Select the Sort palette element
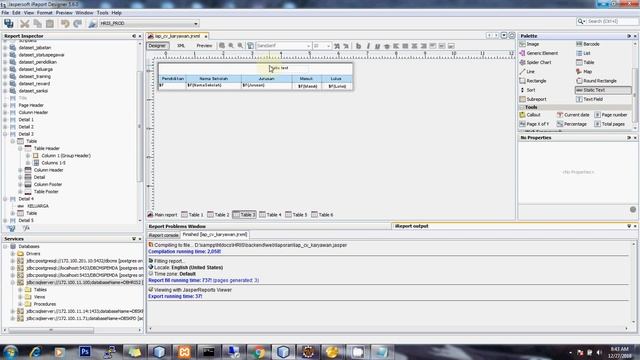This screenshot has height=360, width=640. (x=527, y=90)
